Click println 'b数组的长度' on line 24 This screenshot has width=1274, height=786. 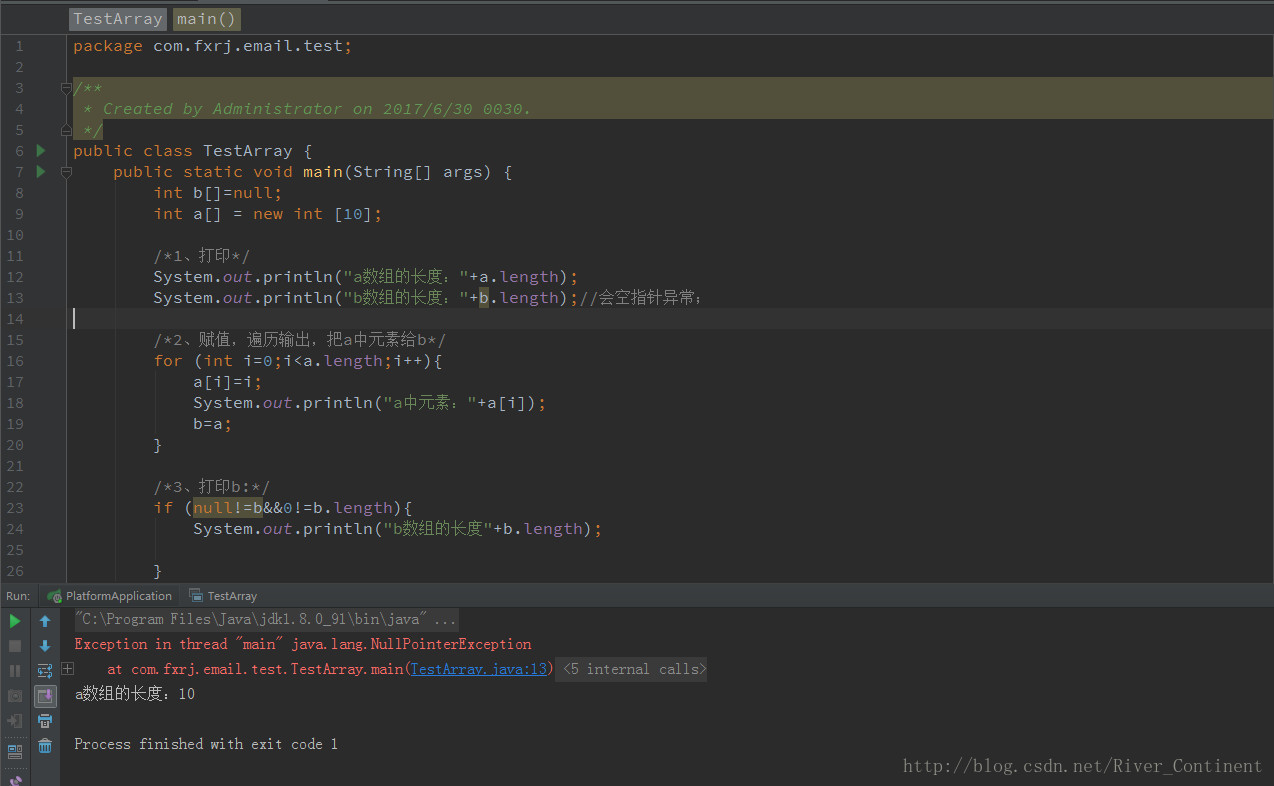(x=398, y=529)
